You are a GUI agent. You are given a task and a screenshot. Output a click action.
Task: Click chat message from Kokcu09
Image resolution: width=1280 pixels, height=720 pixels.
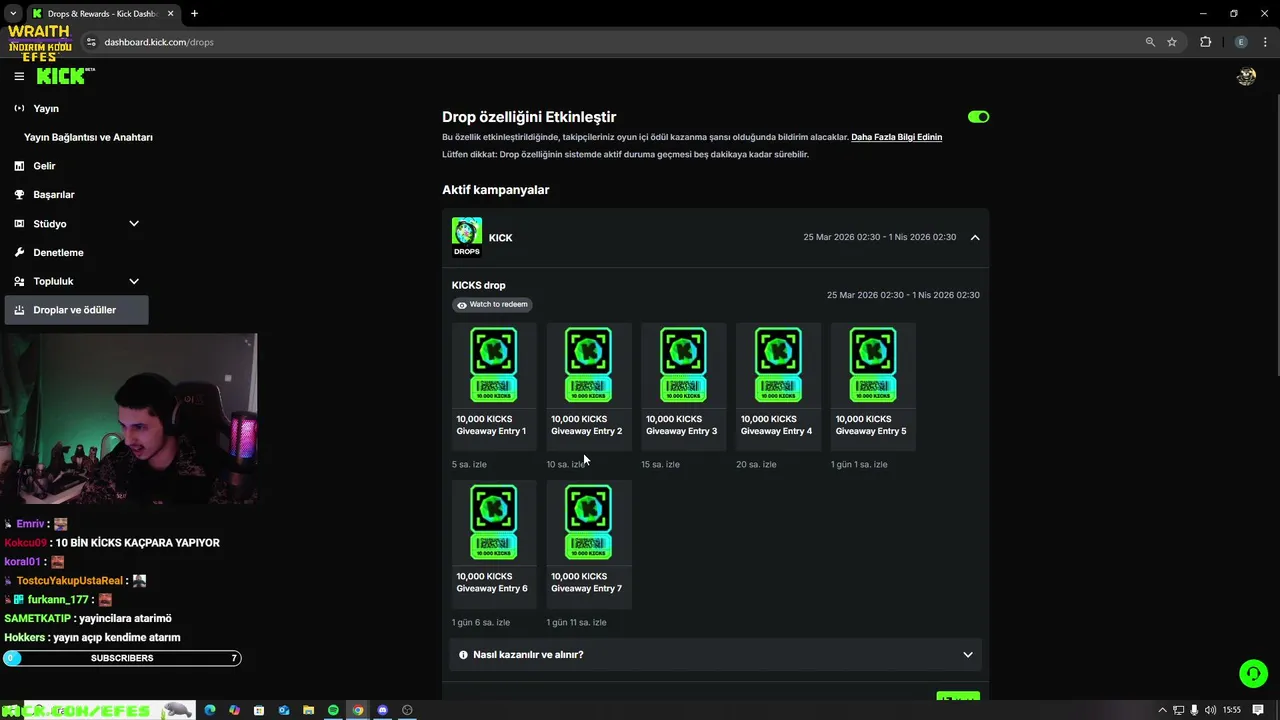(112, 543)
